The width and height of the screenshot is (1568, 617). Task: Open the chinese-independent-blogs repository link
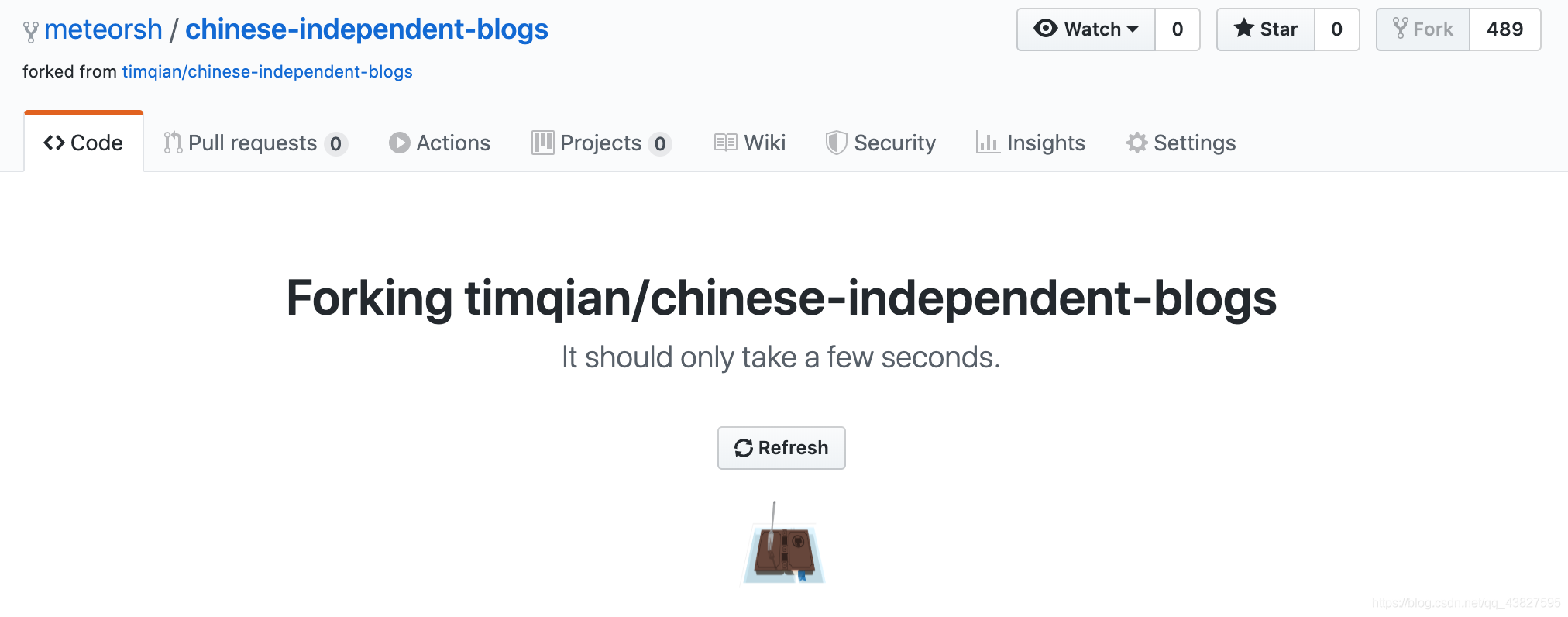click(366, 29)
